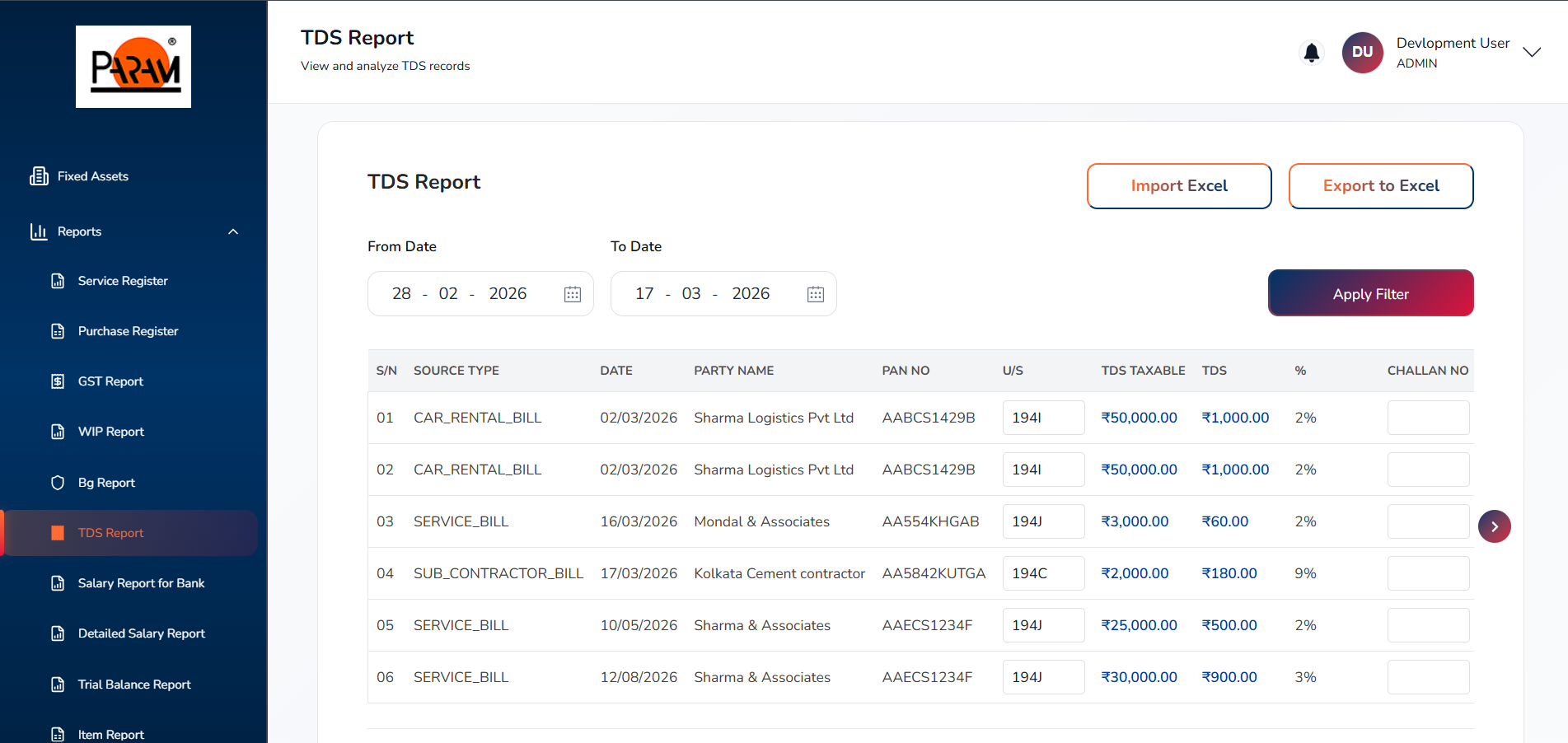The width and height of the screenshot is (1568, 743).
Task: Click the DU user avatar
Action: tap(1362, 53)
